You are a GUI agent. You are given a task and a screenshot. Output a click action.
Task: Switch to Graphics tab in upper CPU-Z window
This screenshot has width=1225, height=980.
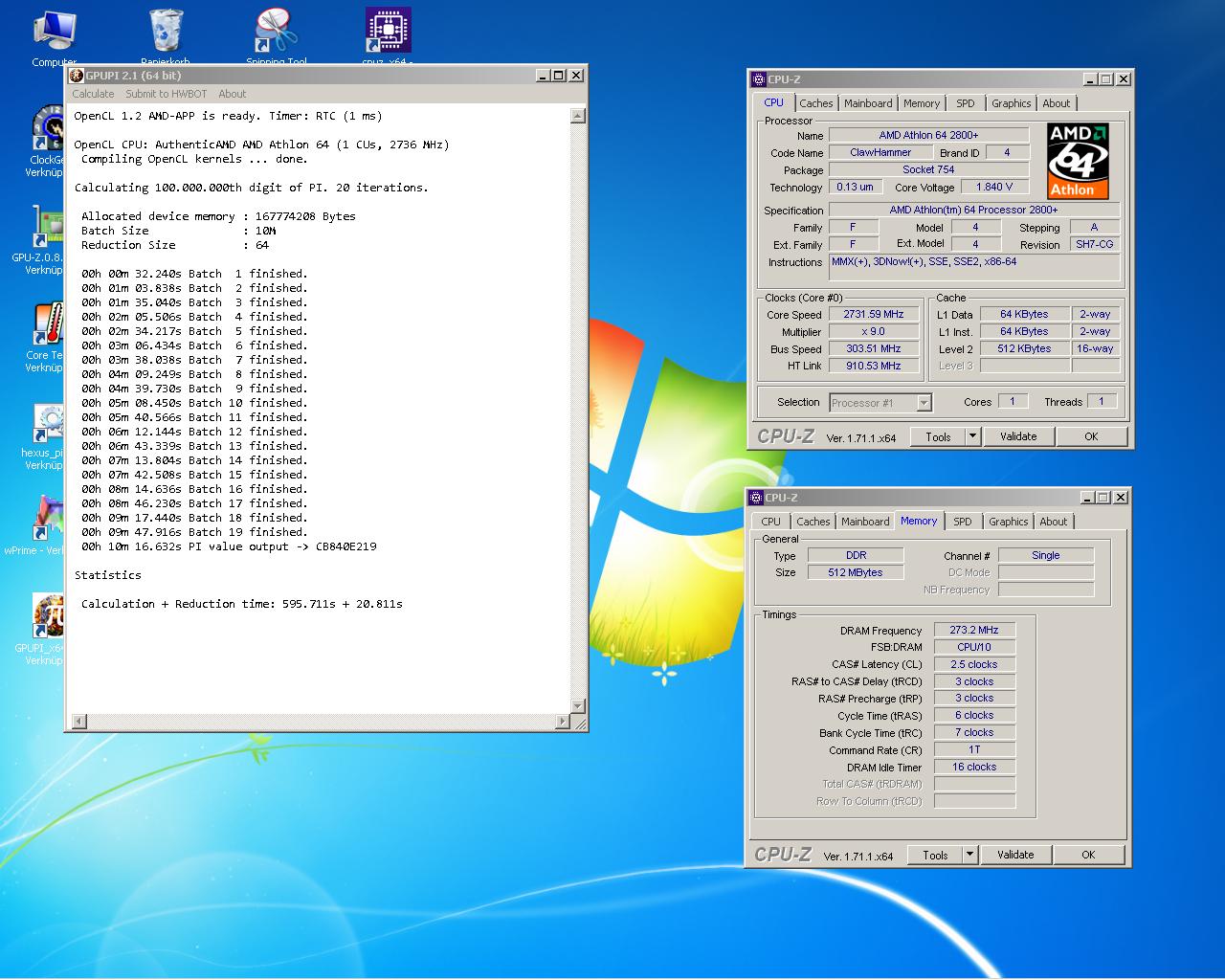tap(1011, 103)
